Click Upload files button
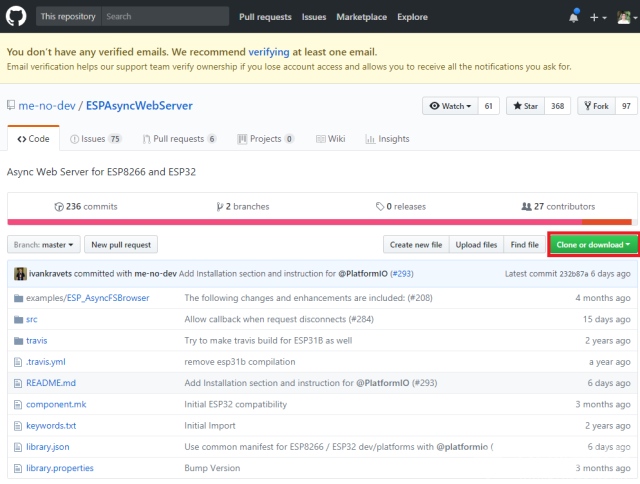Image resolution: width=640 pixels, height=484 pixels. click(476, 244)
